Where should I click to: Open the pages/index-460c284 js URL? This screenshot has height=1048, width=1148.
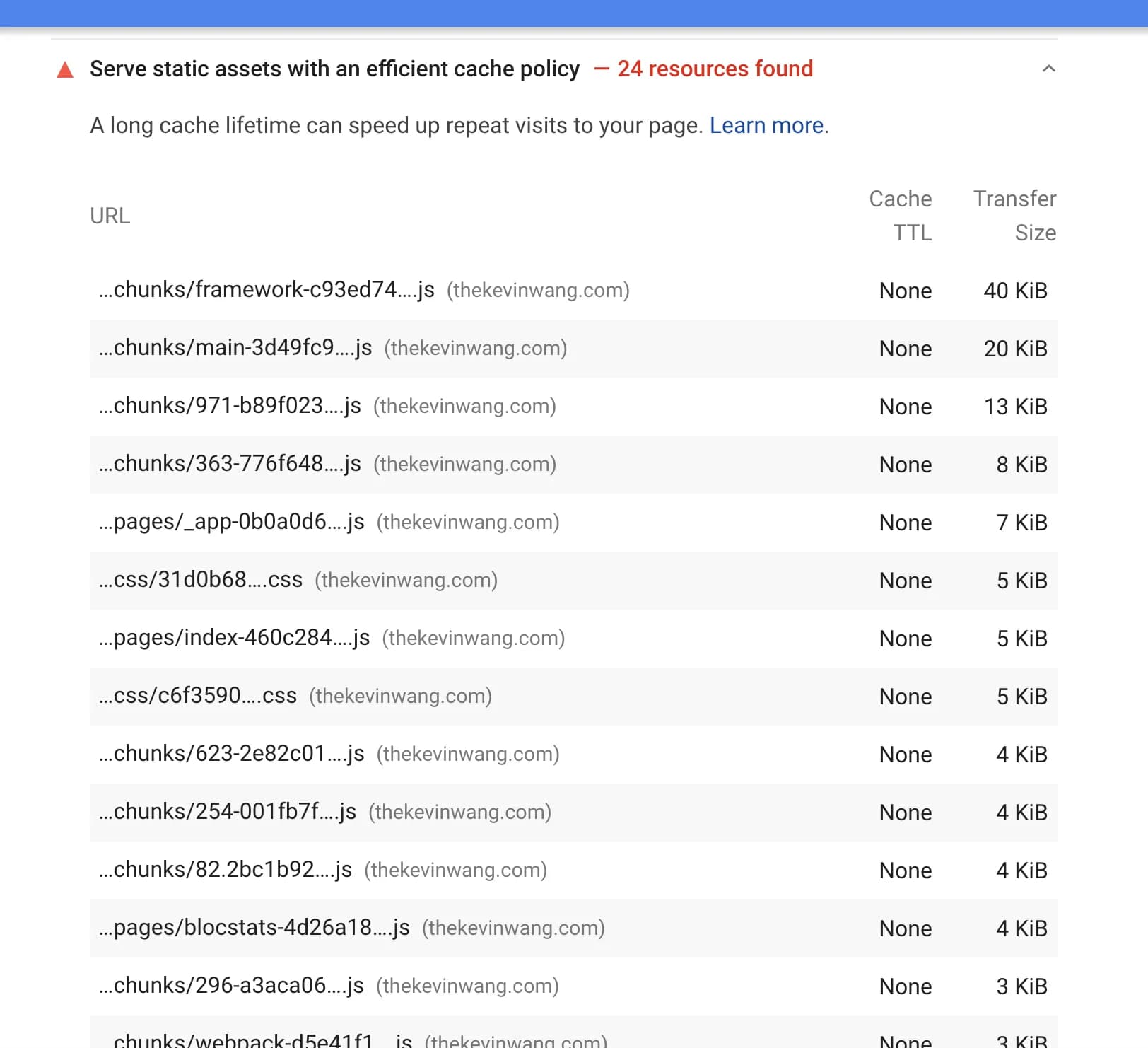[x=234, y=638]
